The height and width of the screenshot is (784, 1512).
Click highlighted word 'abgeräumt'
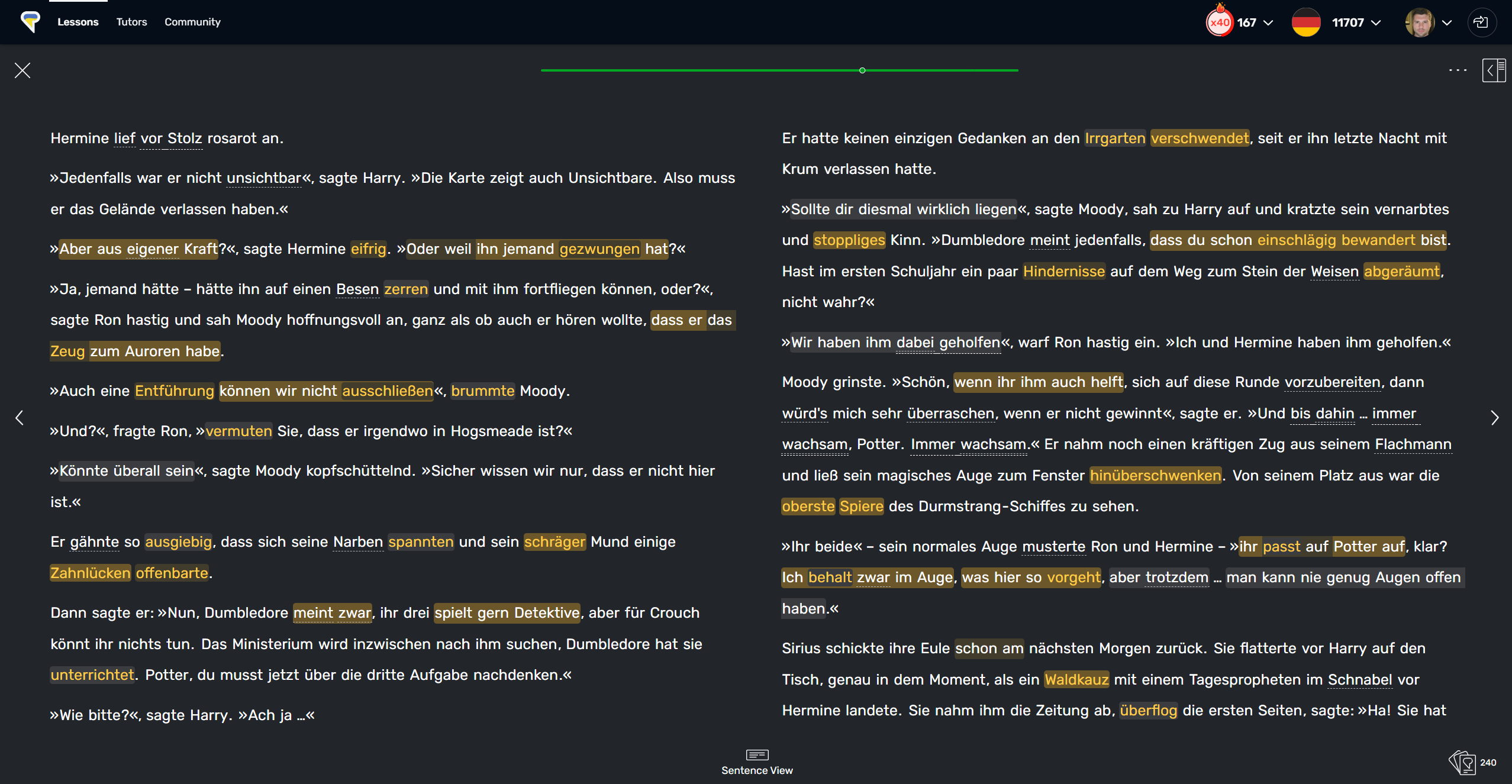1402,271
